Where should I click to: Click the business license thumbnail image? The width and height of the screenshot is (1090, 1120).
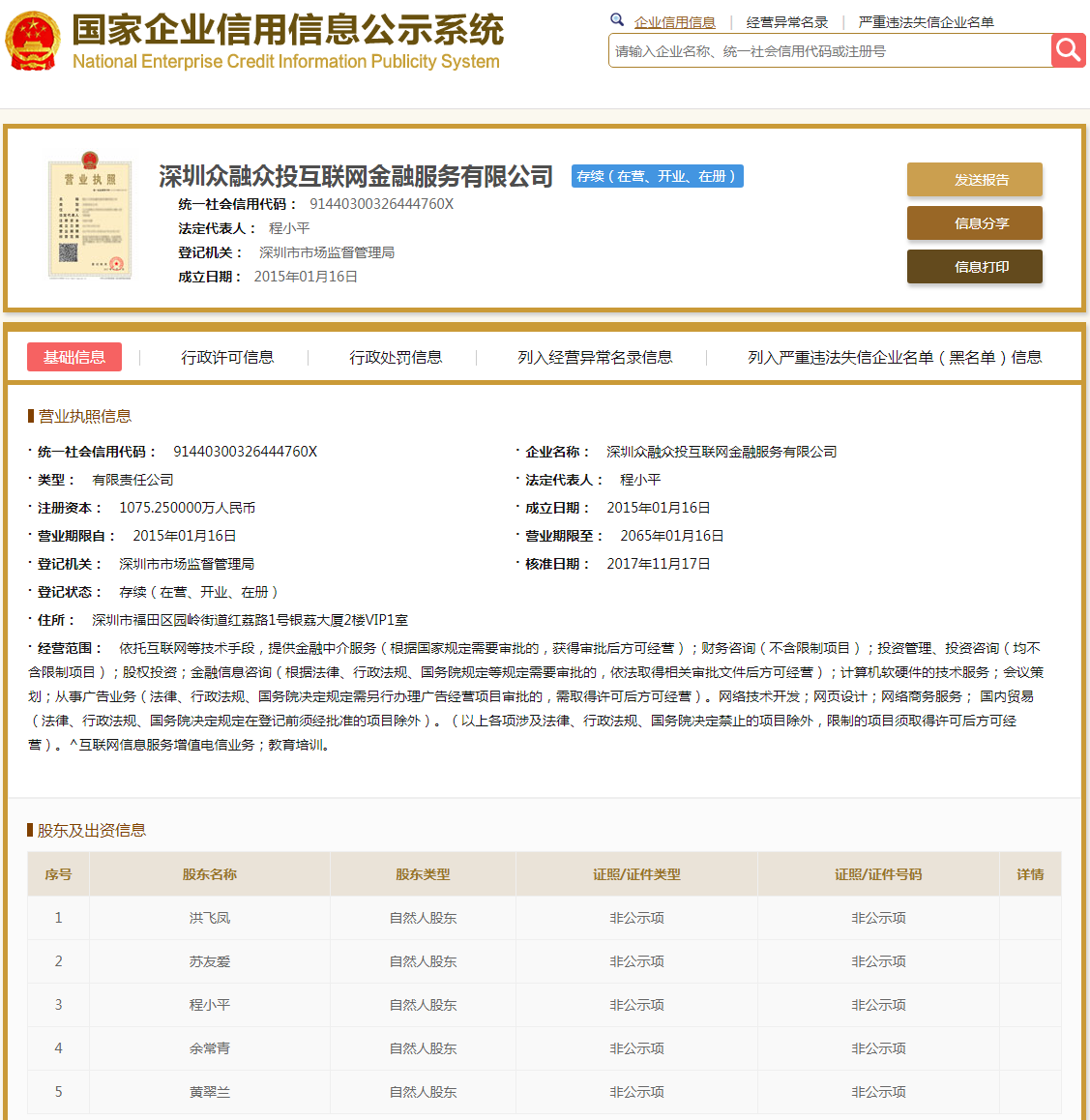pos(89,218)
